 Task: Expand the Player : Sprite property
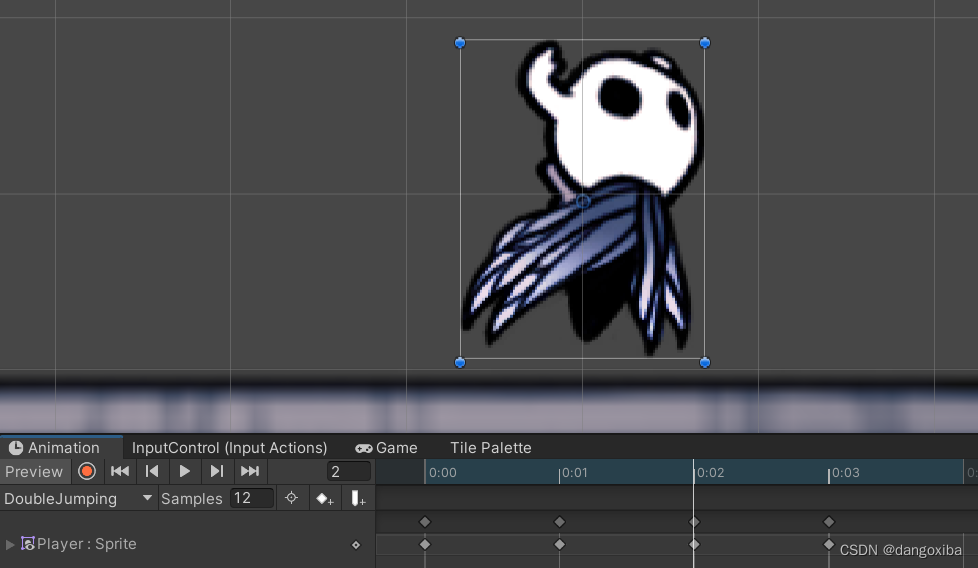[x=10, y=544]
